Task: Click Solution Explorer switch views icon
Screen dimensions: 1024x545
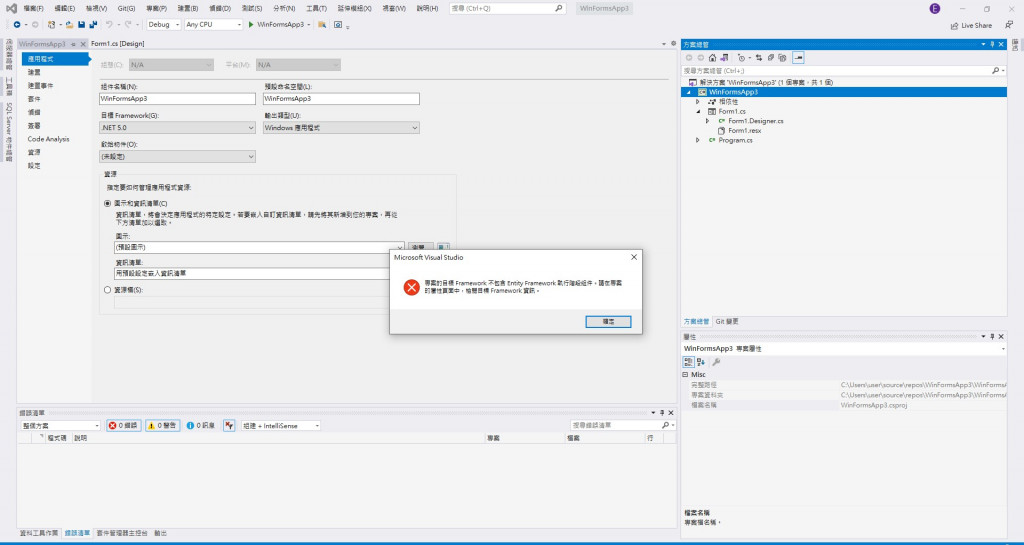Action: point(724,57)
